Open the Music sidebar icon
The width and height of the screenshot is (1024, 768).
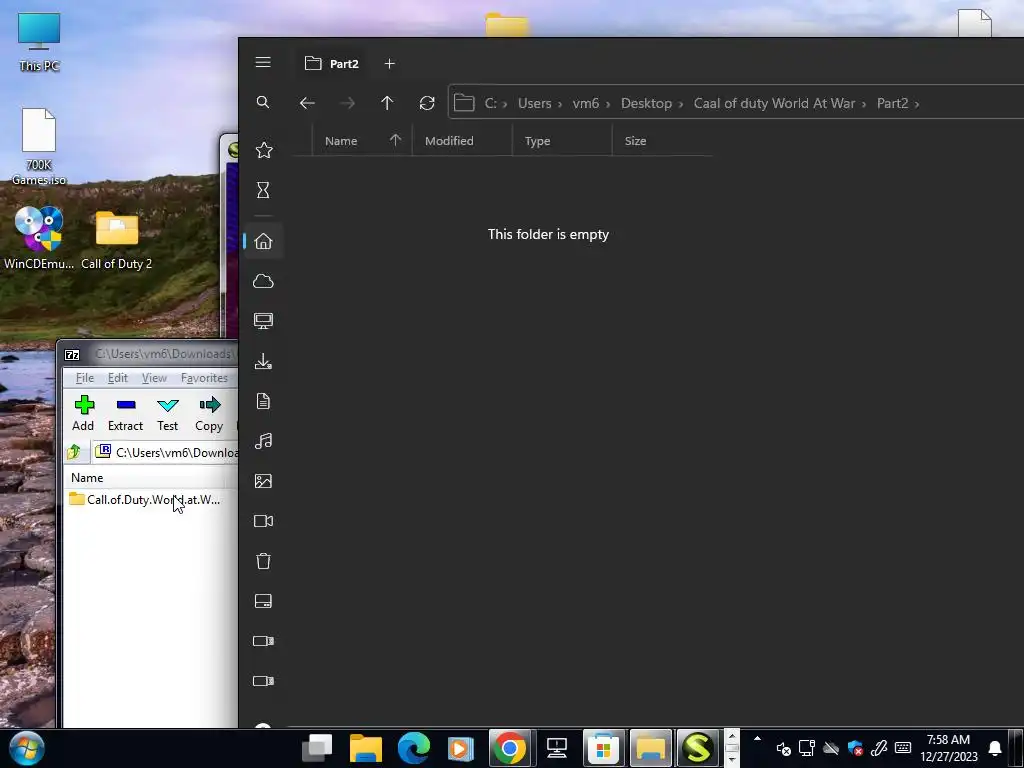coord(263,441)
